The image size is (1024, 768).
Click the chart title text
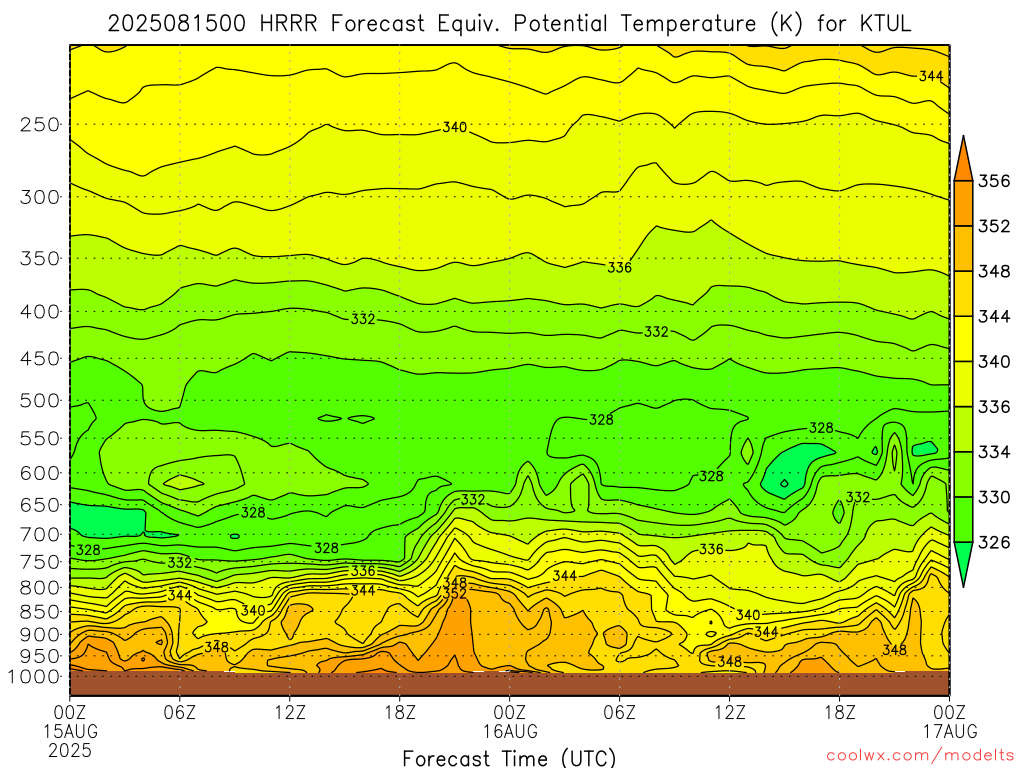tap(509, 24)
